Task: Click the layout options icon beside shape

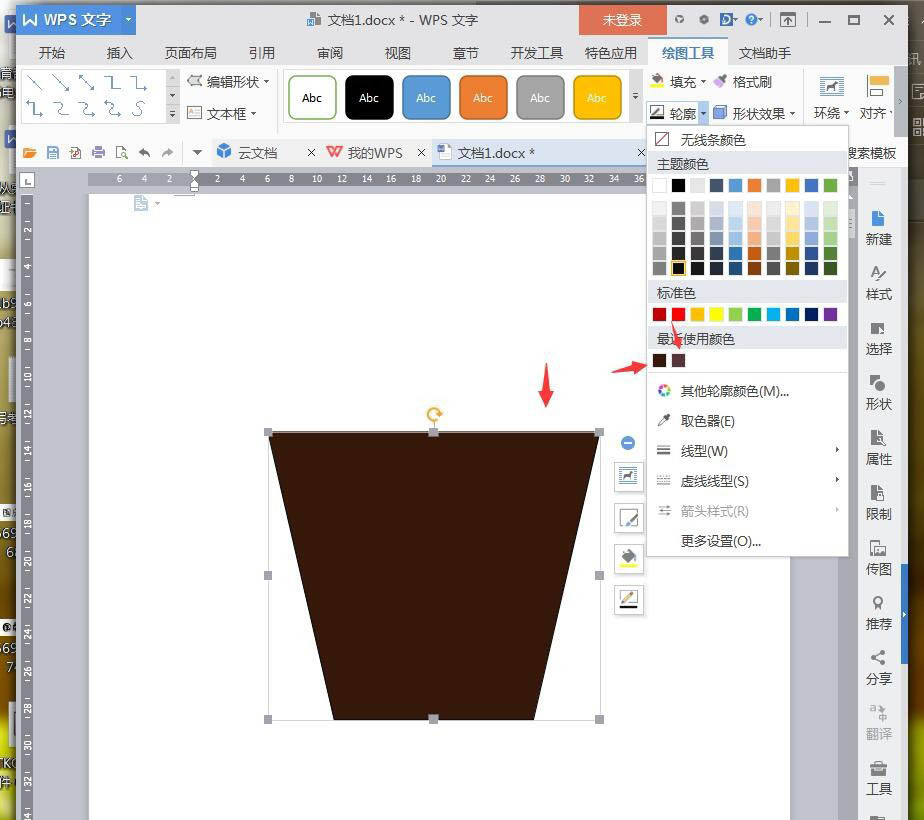Action: tap(628, 476)
